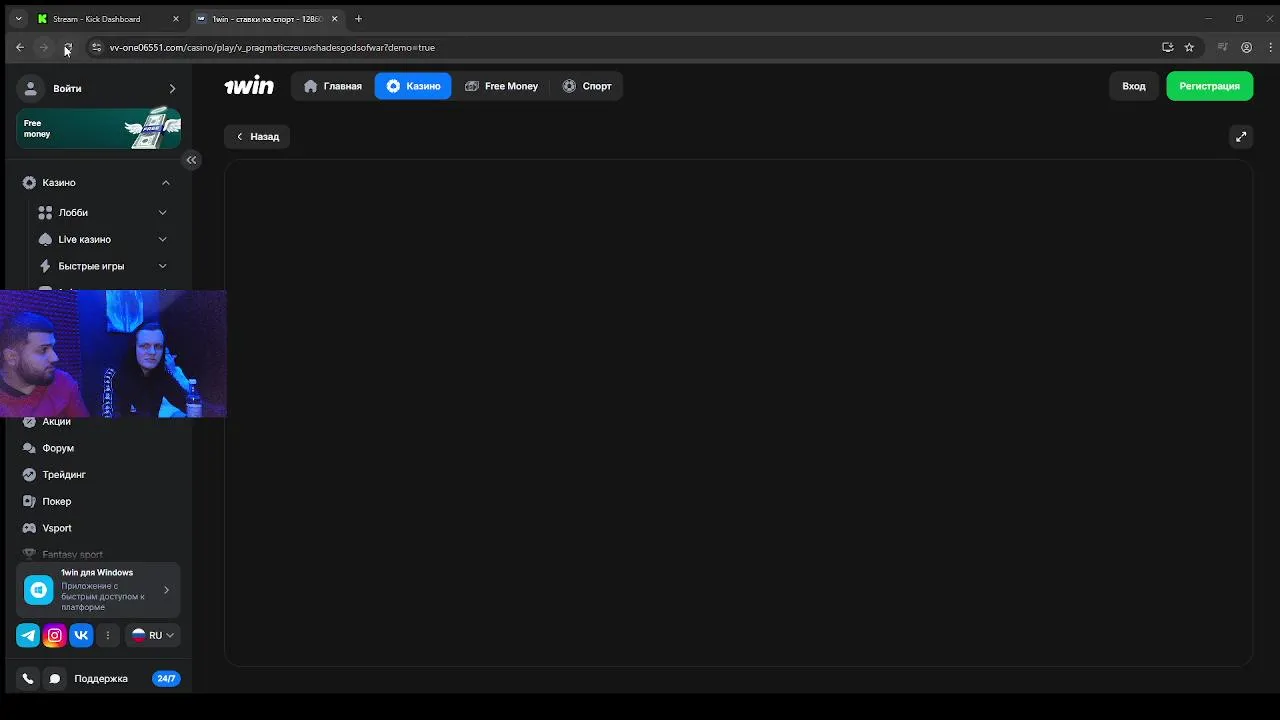Expand the Быстрые игры submenu
The width and height of the screenshot is (1280, 720).
tap(162, 266)
